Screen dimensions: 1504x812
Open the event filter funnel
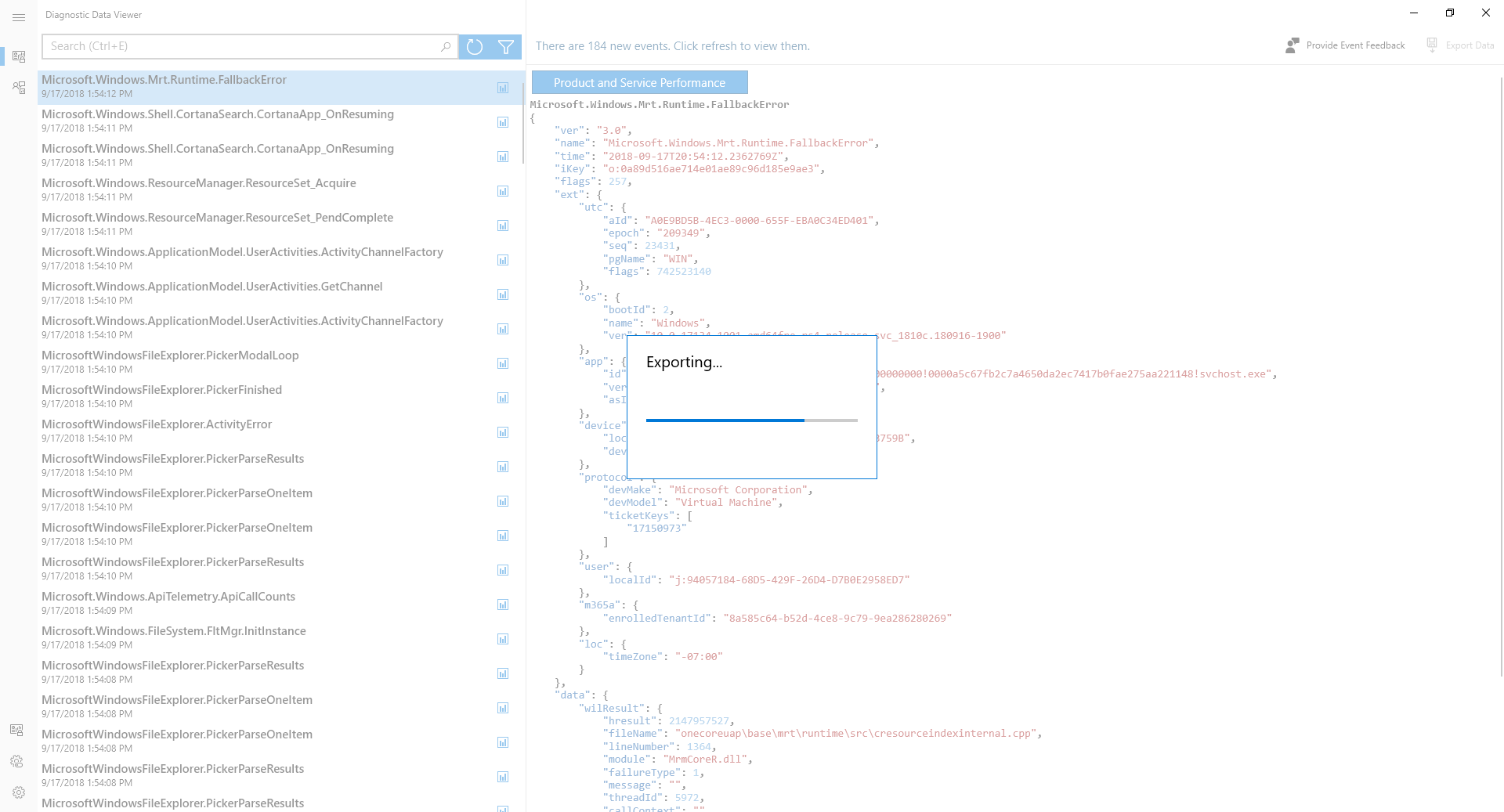click(x=506, y=46)
